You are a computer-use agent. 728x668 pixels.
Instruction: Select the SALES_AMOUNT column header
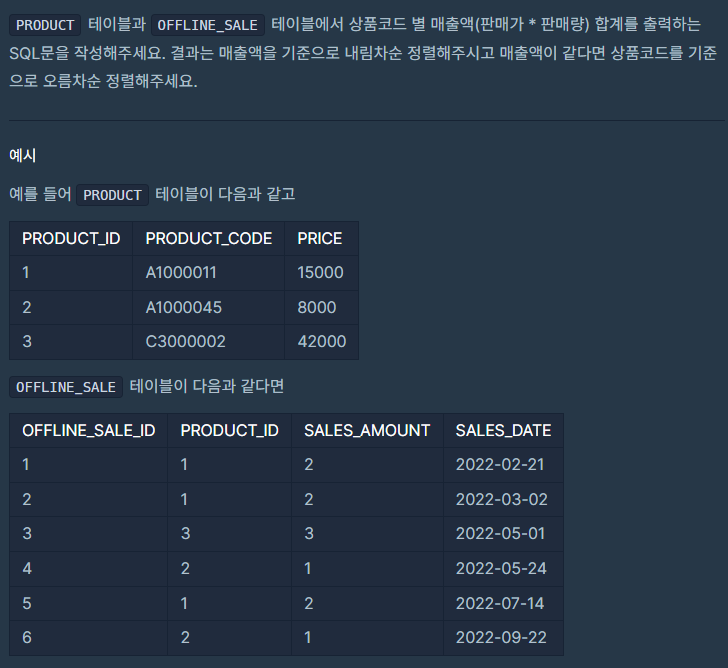(367, 431)
